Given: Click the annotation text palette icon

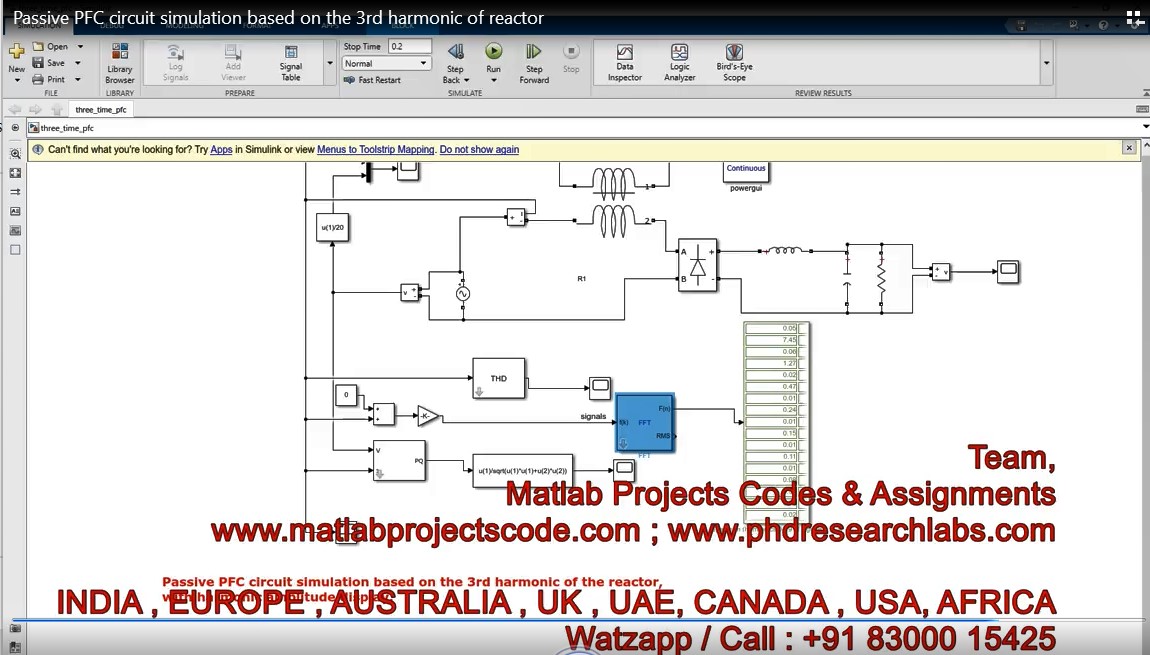Looking at the screenshot, I should 15,211.
